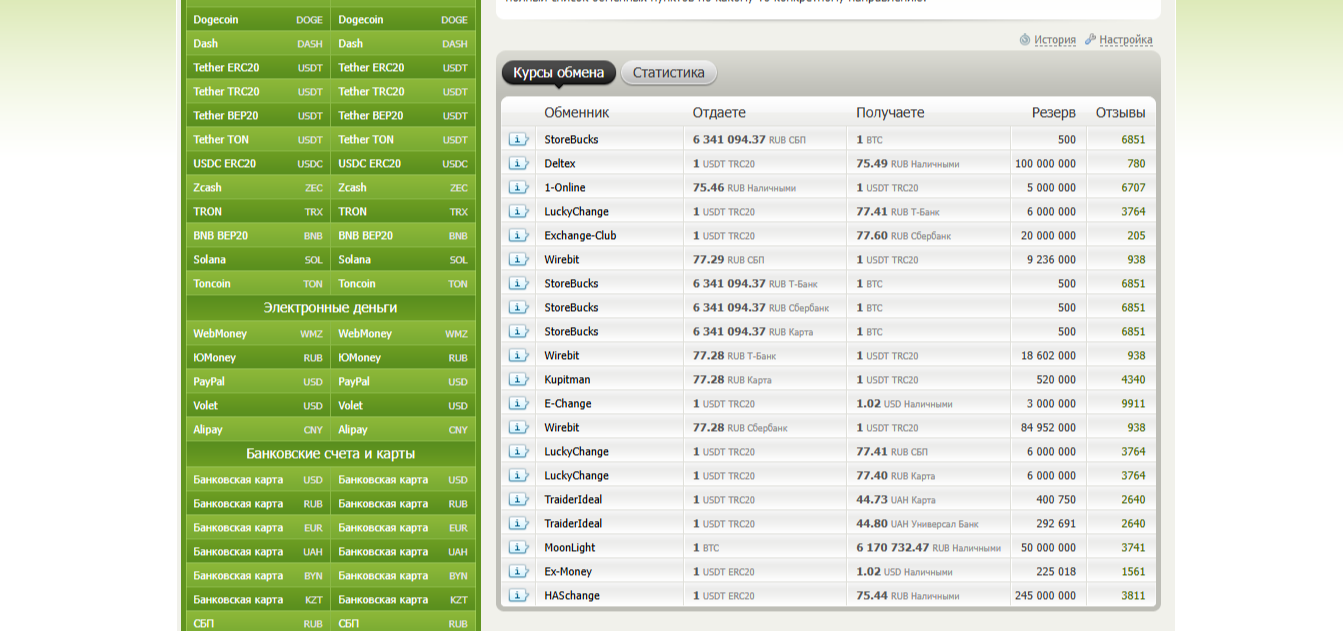Open the info icon beside Kupitman

518,379
